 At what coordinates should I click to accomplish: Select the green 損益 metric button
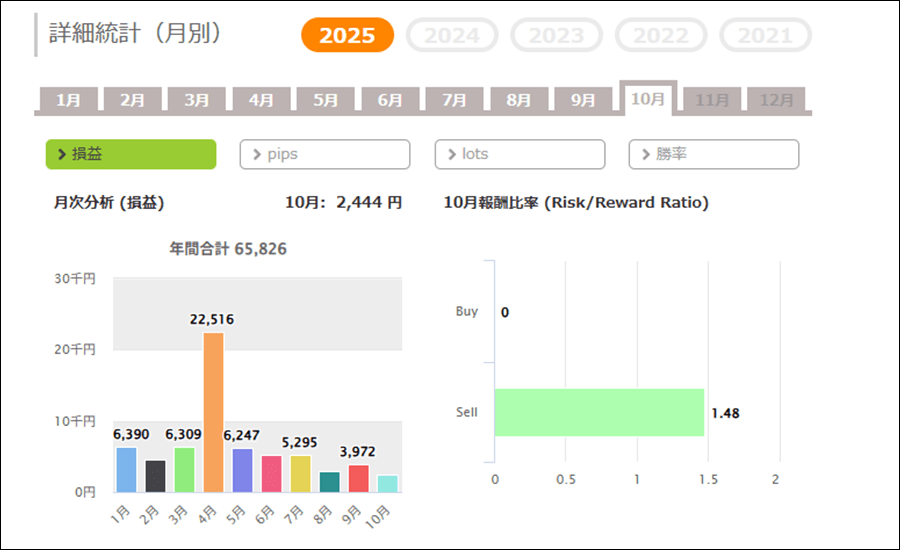click(131, 154)
